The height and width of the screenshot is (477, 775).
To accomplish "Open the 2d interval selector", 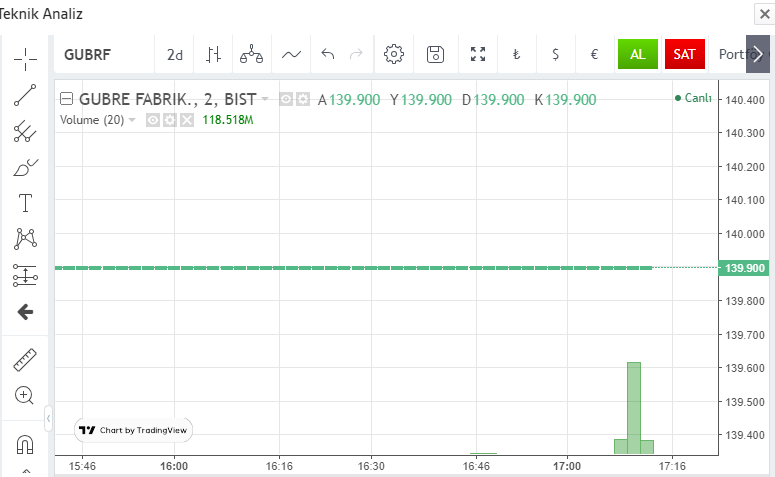I will click(x=174, y=54).
